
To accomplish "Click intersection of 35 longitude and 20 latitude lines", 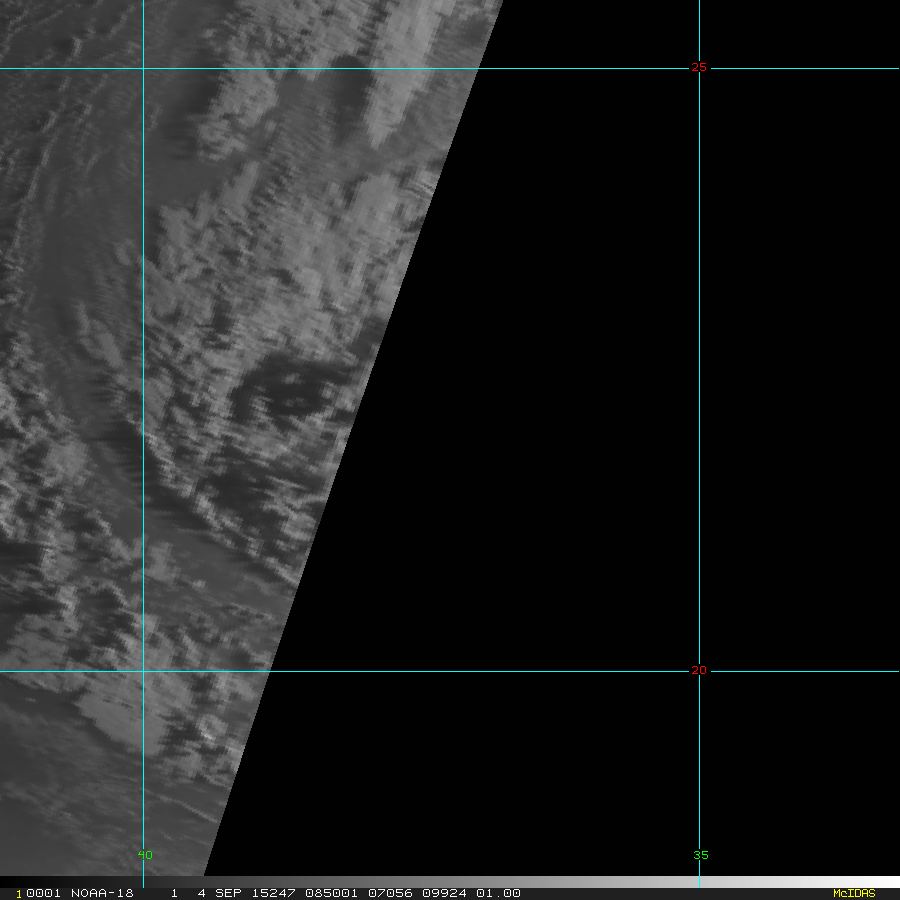I will tap(699, 671).
